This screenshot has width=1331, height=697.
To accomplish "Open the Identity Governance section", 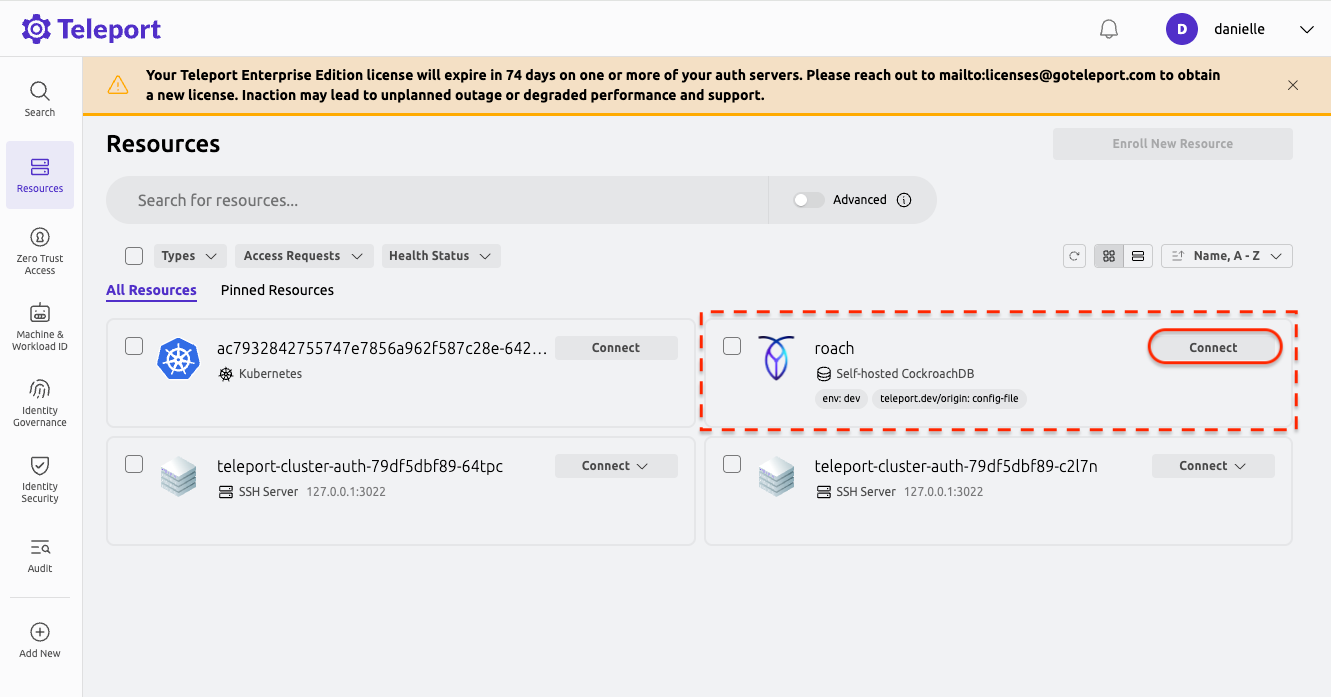I will [39, 400].
